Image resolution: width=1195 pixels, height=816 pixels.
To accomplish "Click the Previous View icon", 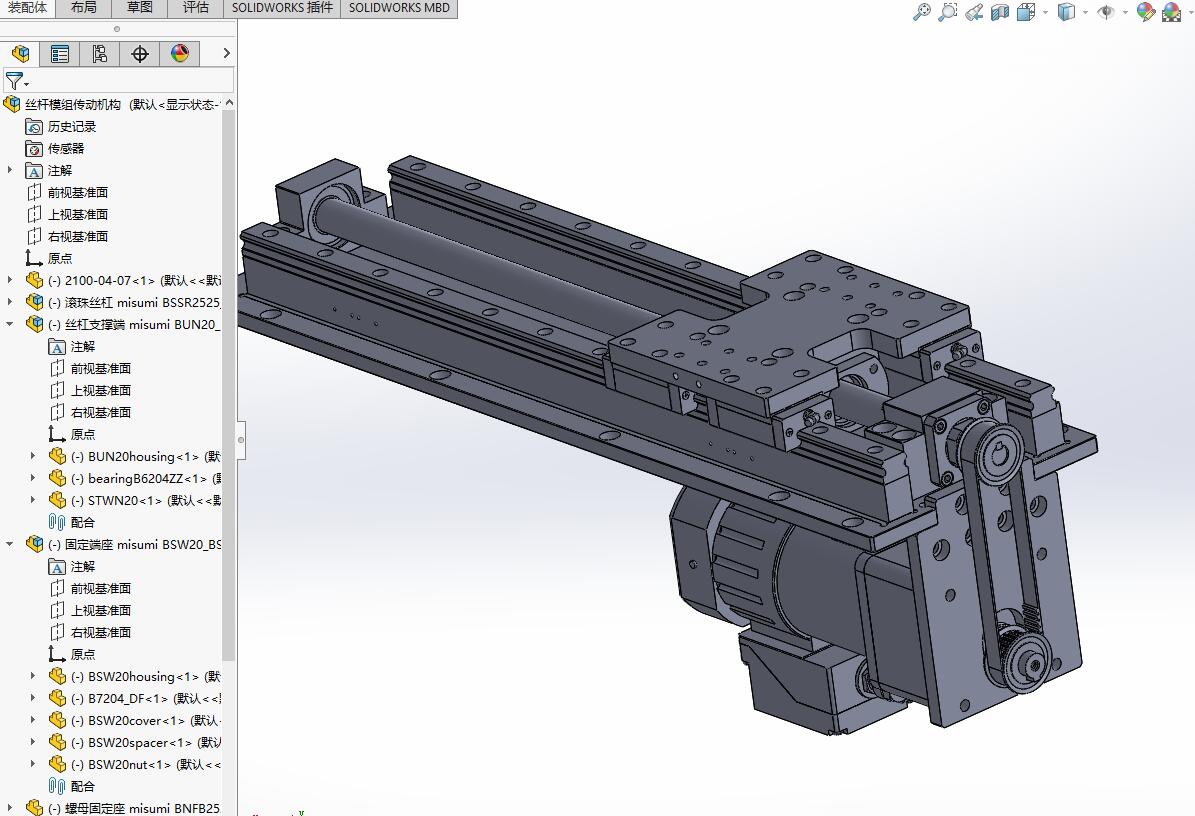I will (974, 12).
